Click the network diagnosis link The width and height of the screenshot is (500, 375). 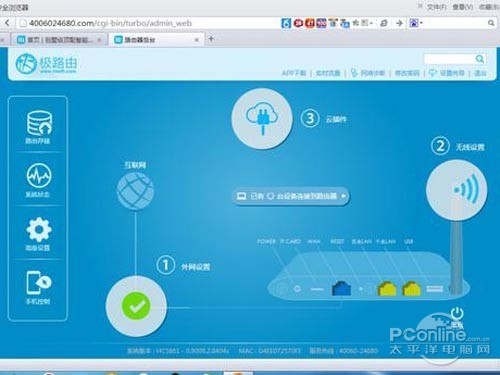click(x=368, y=73)
